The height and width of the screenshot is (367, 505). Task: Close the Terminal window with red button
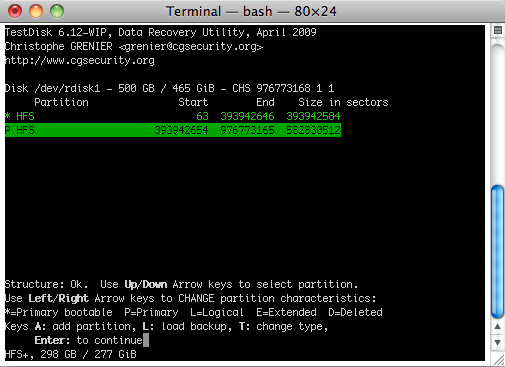pos(15,11)
